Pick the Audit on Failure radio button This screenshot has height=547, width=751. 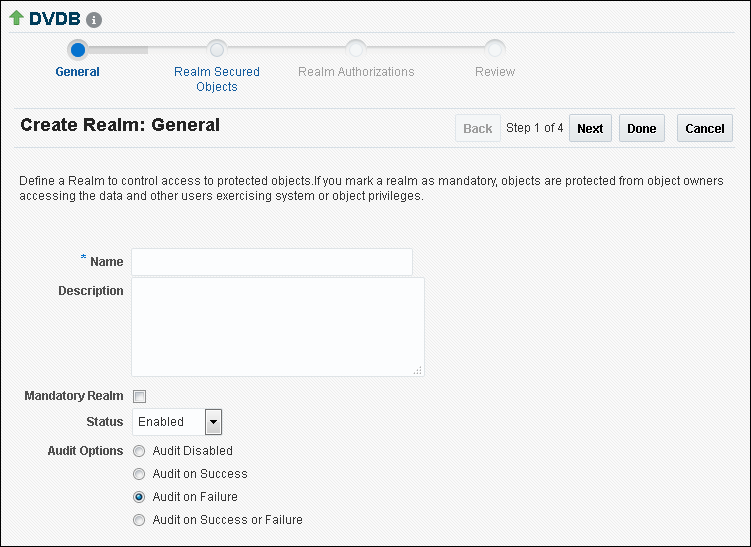[139, 497]
